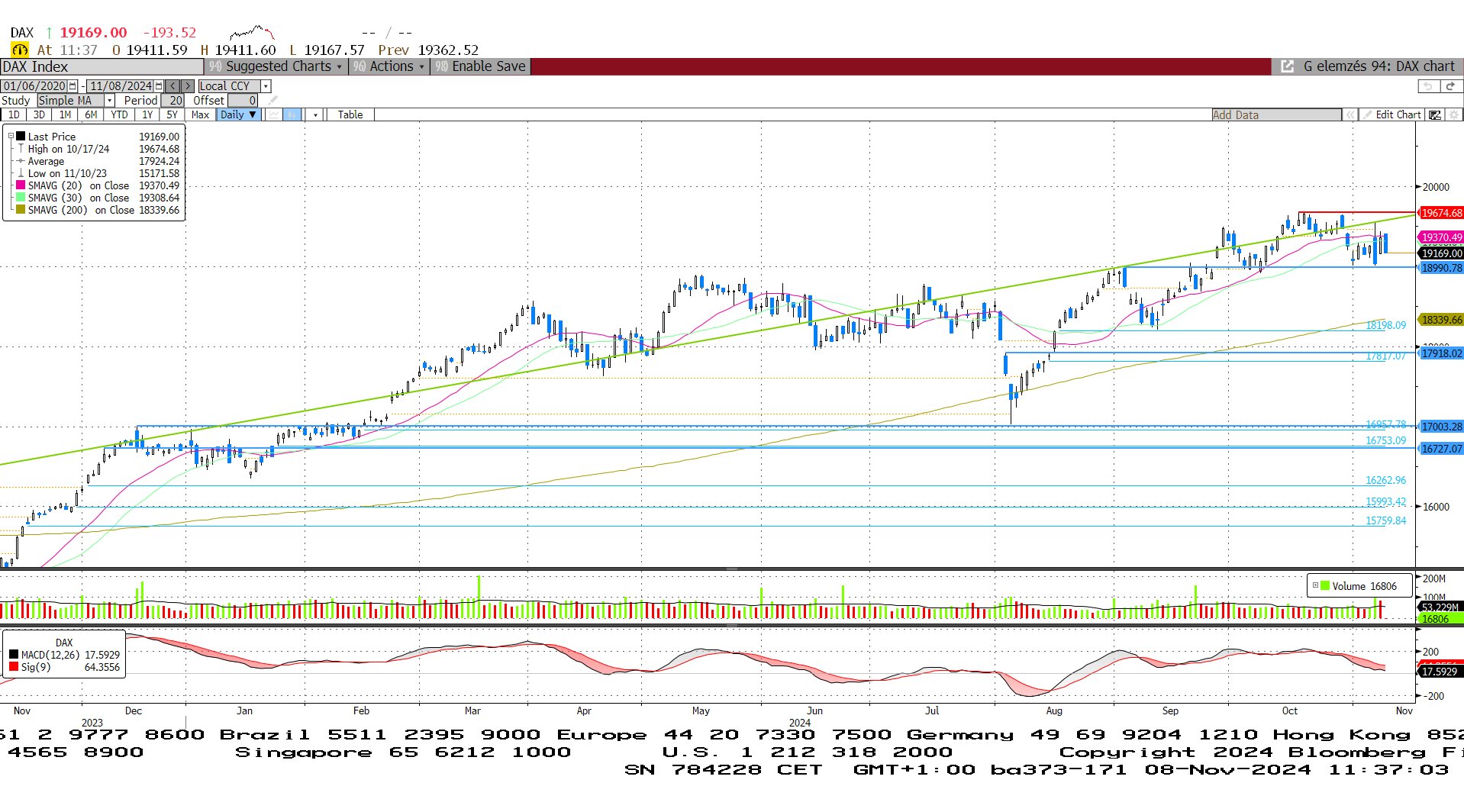1464x812 pixels.
Task: Select the candlestick chart type icon
Action: click(292, 114)
